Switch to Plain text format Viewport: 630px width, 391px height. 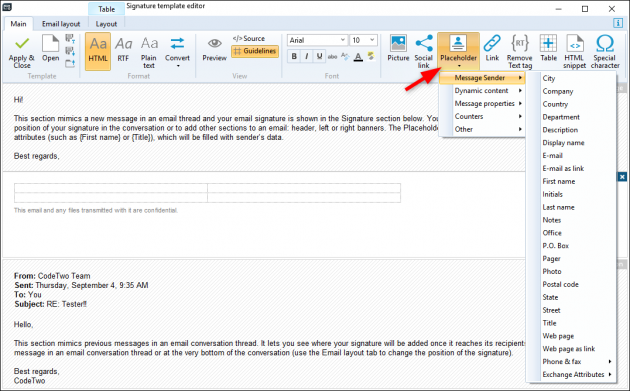click(x=149, y=52)
